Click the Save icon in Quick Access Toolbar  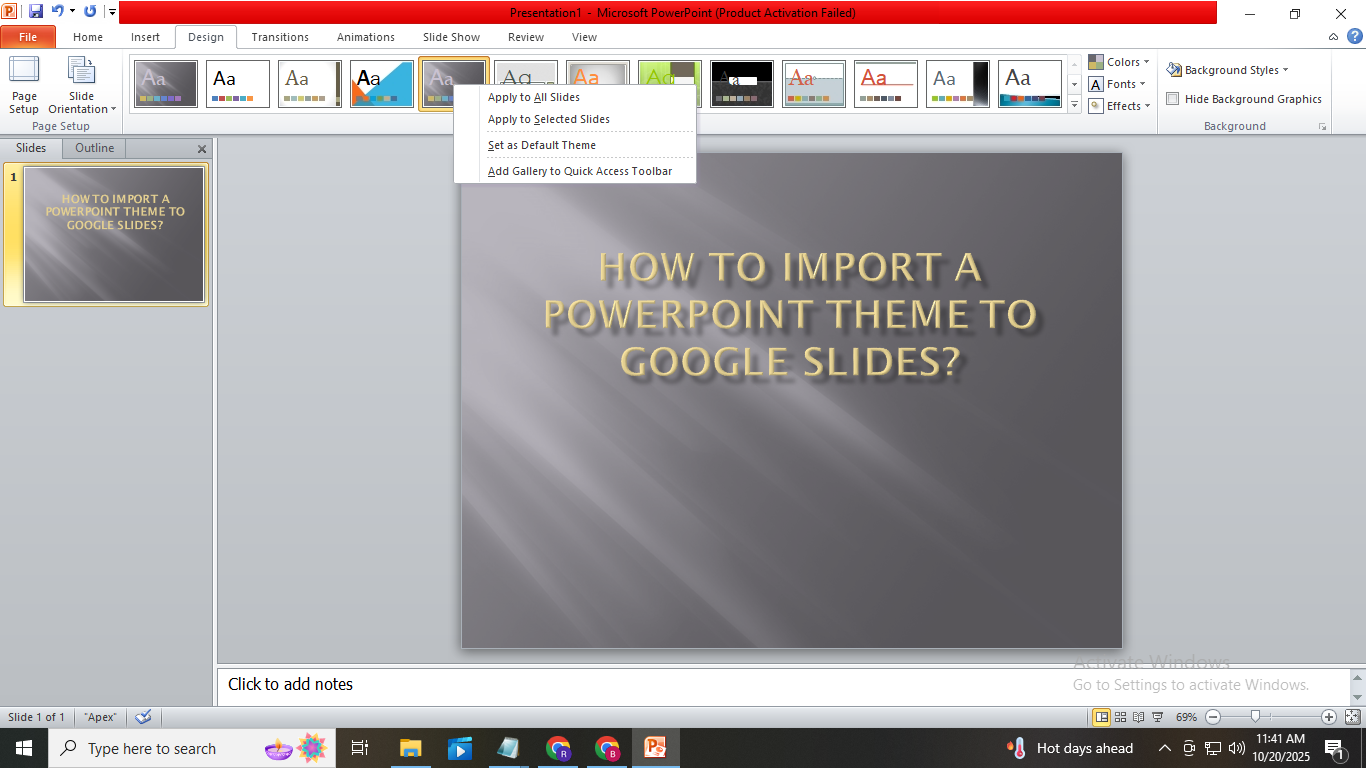click(x=36, y=12)
